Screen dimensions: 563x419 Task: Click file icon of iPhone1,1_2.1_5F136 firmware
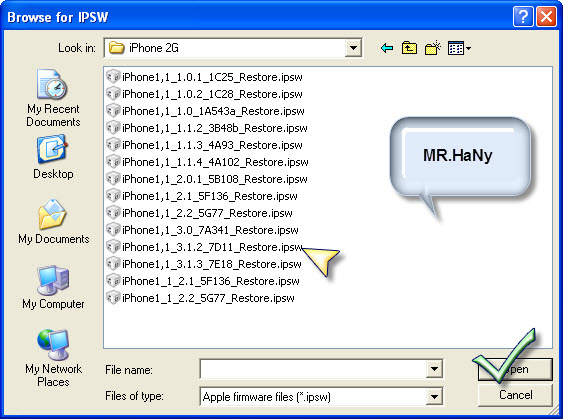click(x=113, y=196)
